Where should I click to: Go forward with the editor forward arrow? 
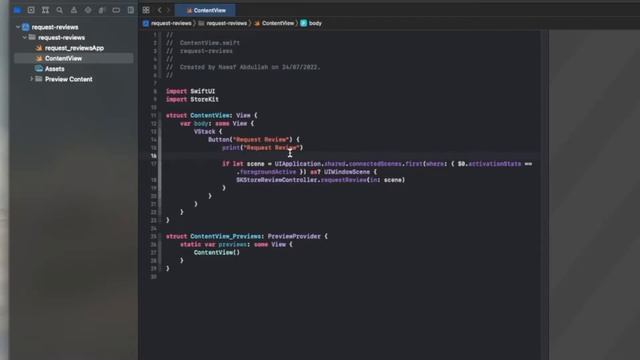[168, 10]
